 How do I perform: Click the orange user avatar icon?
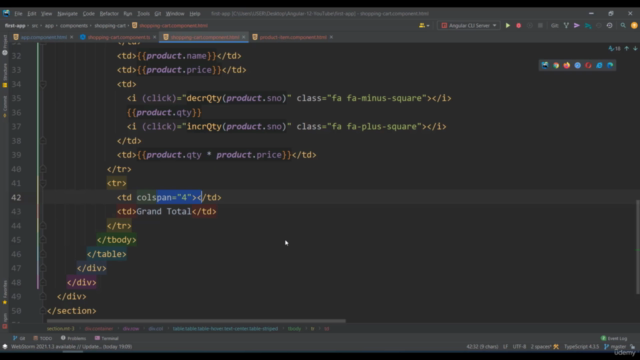[634, 25]
